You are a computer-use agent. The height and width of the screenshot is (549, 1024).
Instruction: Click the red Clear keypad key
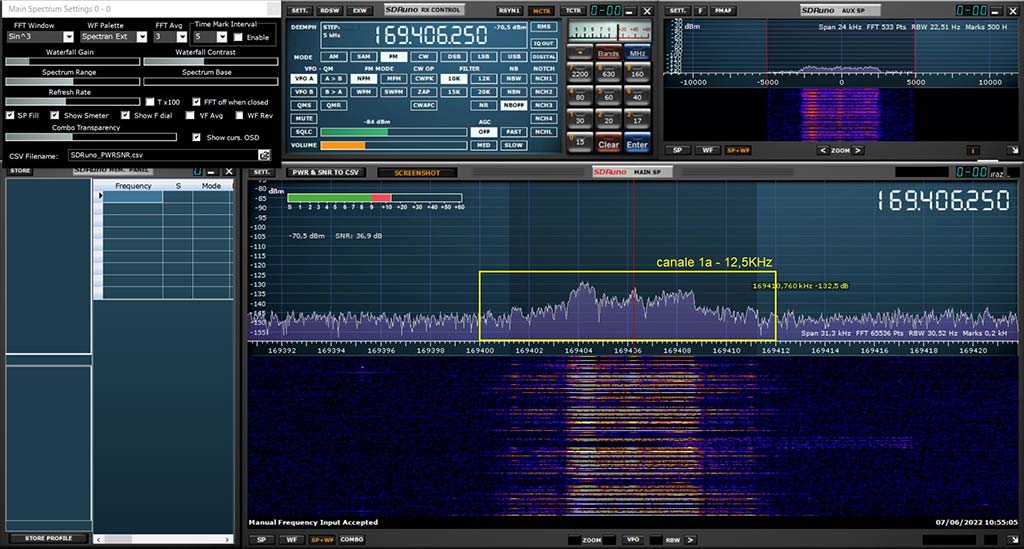pos(609,143)
